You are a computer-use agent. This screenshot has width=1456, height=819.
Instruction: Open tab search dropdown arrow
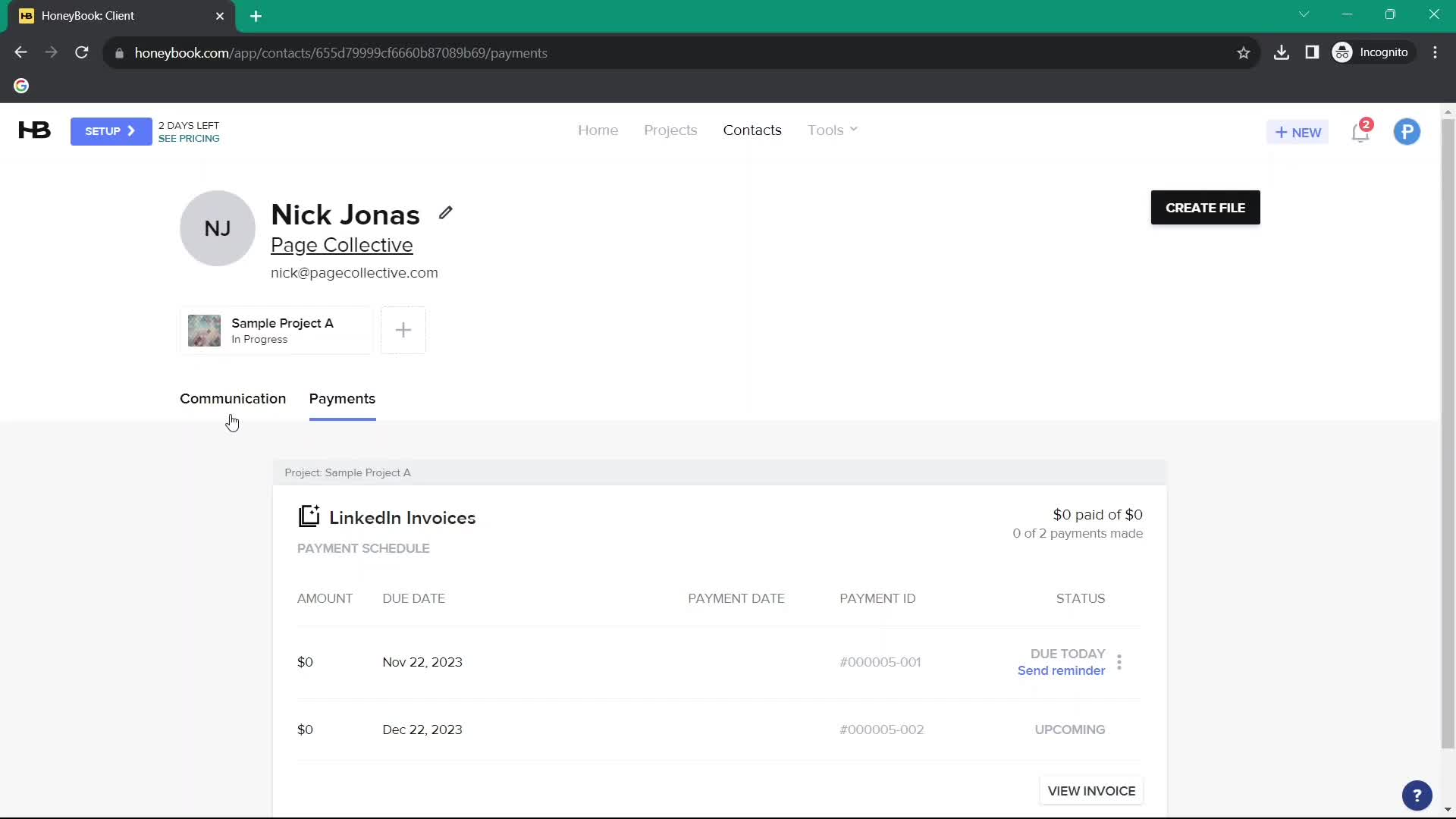(x=1304, y=14)
